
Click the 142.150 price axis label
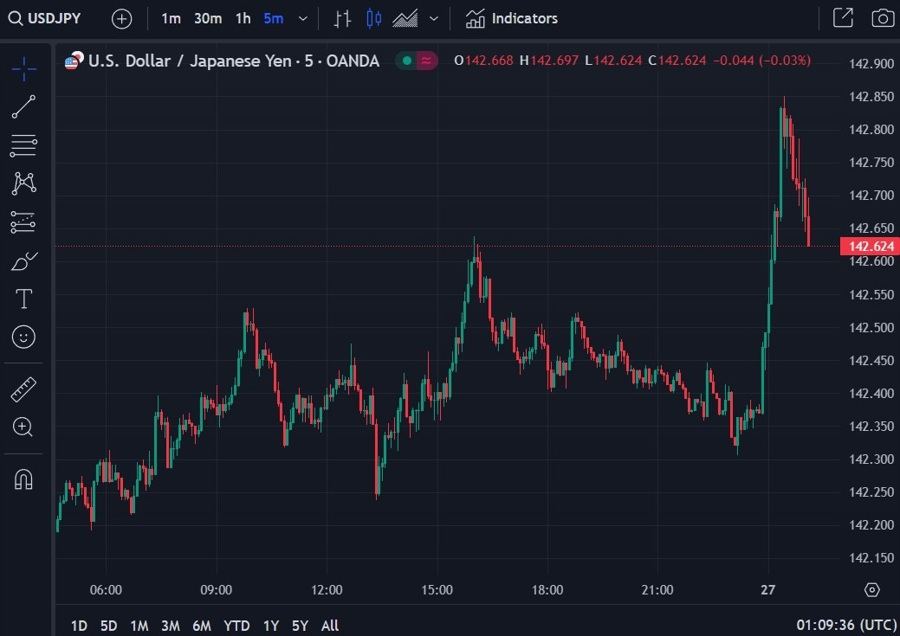coord(871,558)
